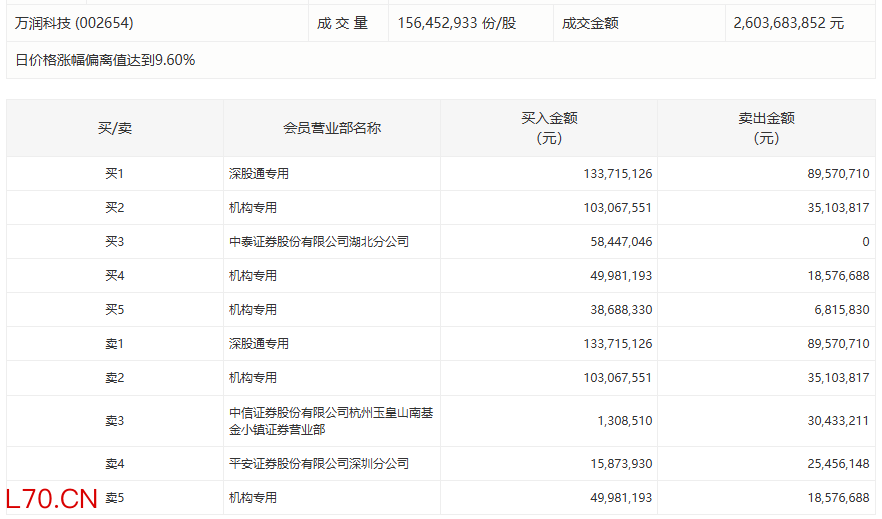Click the 成交金额 label cell
This screenshot has width=882, height=519.
coord(590,22)
